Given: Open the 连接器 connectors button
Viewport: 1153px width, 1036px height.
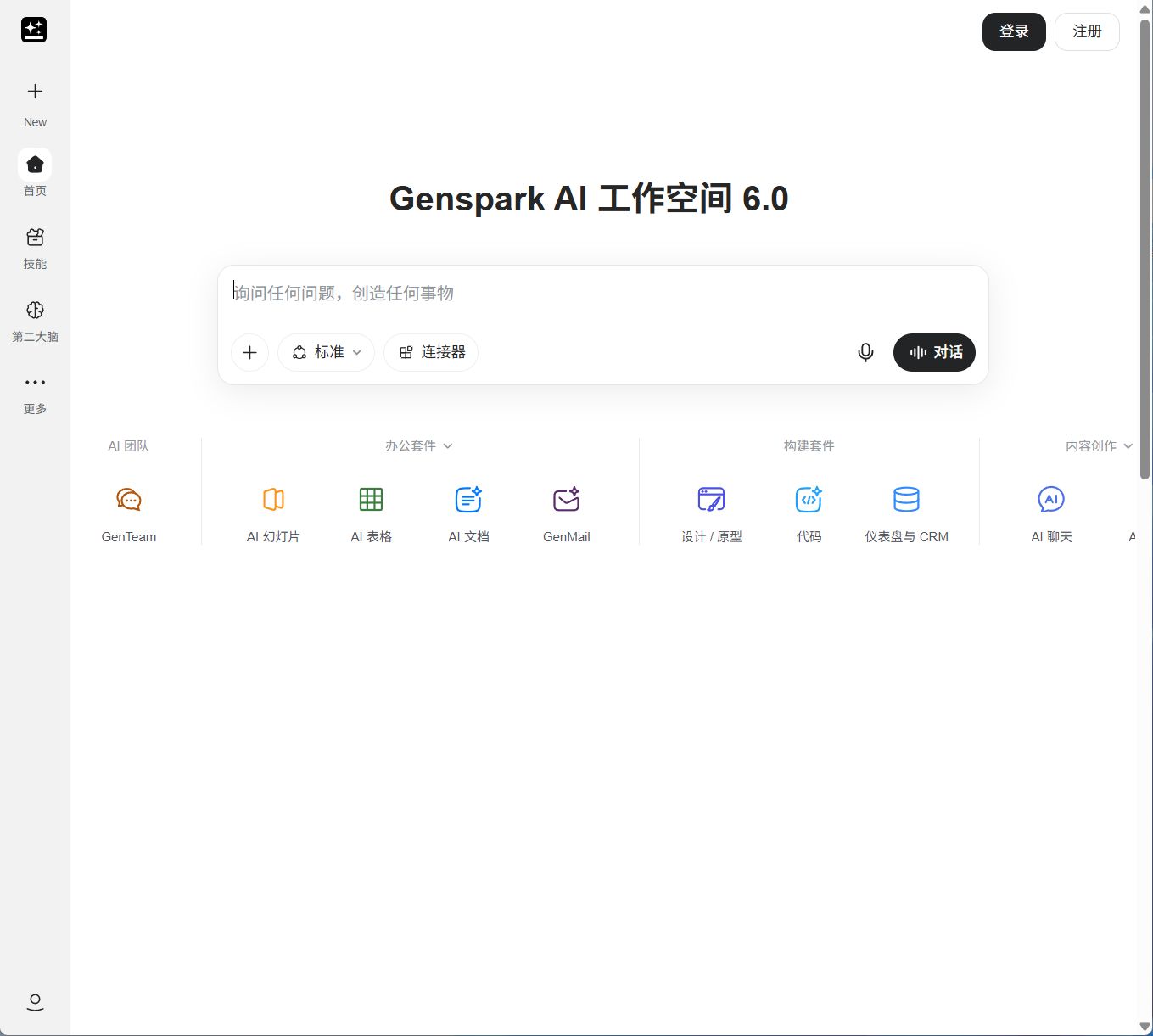Looking at the screenshot, I should pos(431,352).
